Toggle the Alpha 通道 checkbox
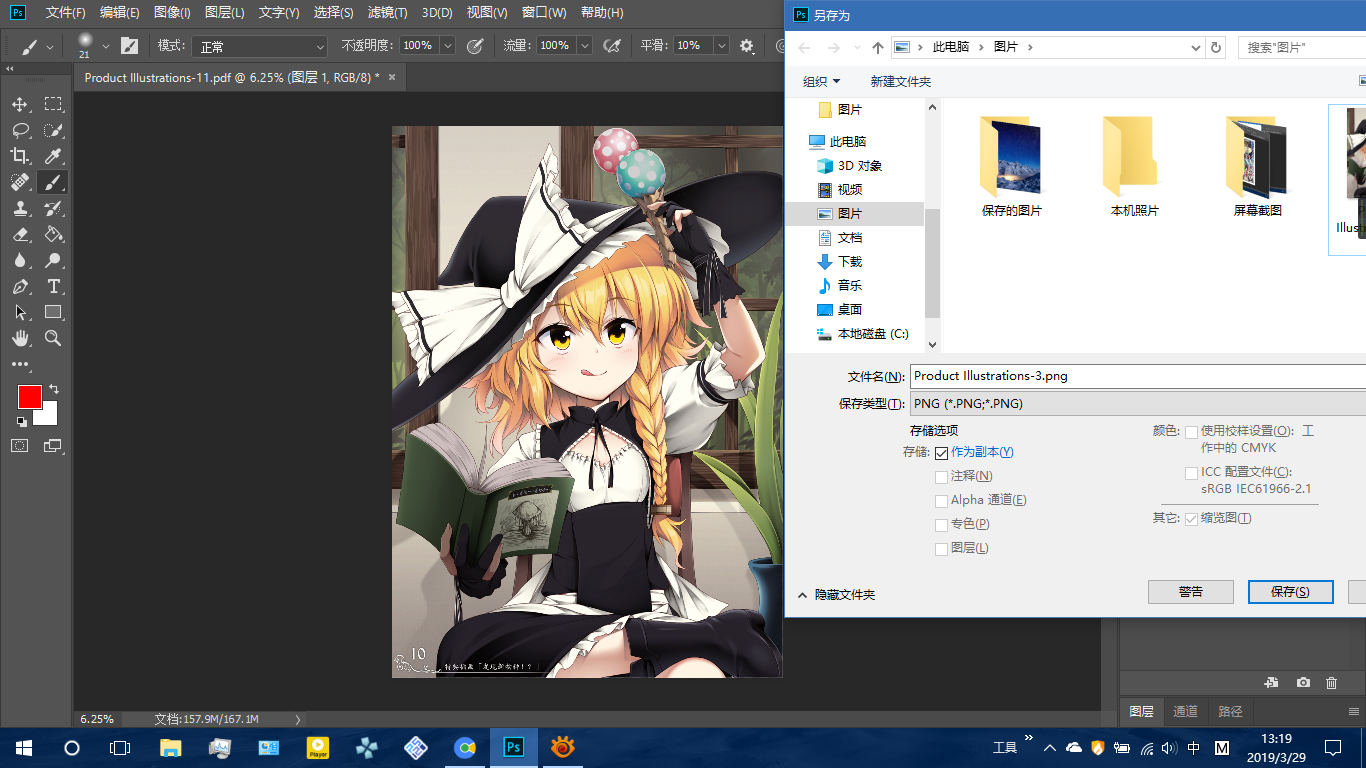This screenshot has width=1366, height=768. (x=941, y=501)
